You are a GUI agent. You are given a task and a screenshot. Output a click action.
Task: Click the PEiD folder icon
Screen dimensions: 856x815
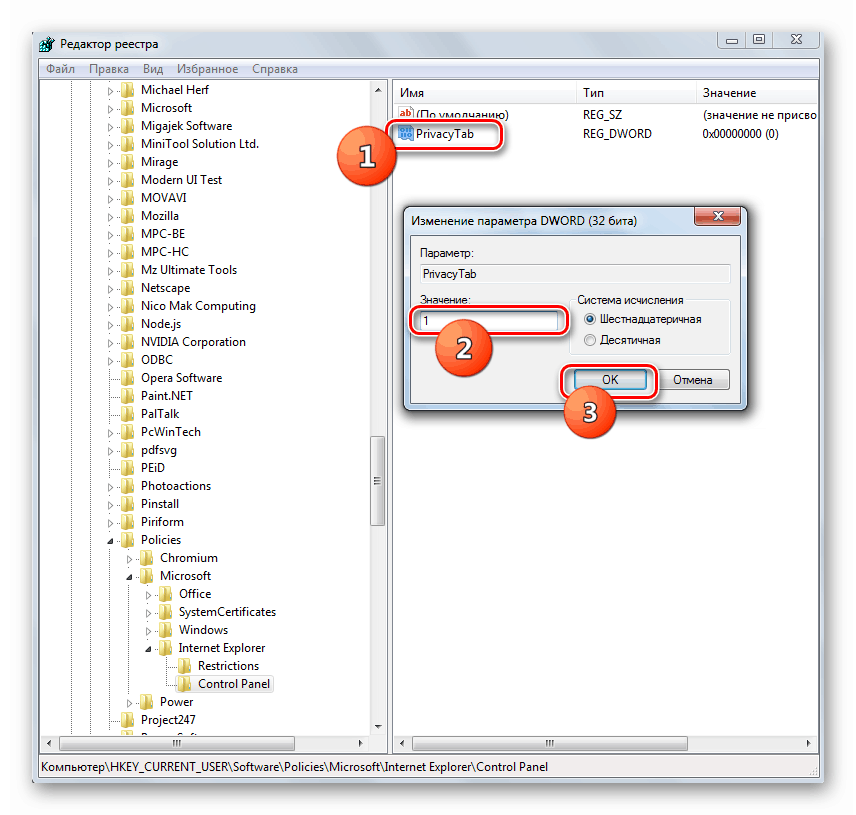tap(128, 468)
